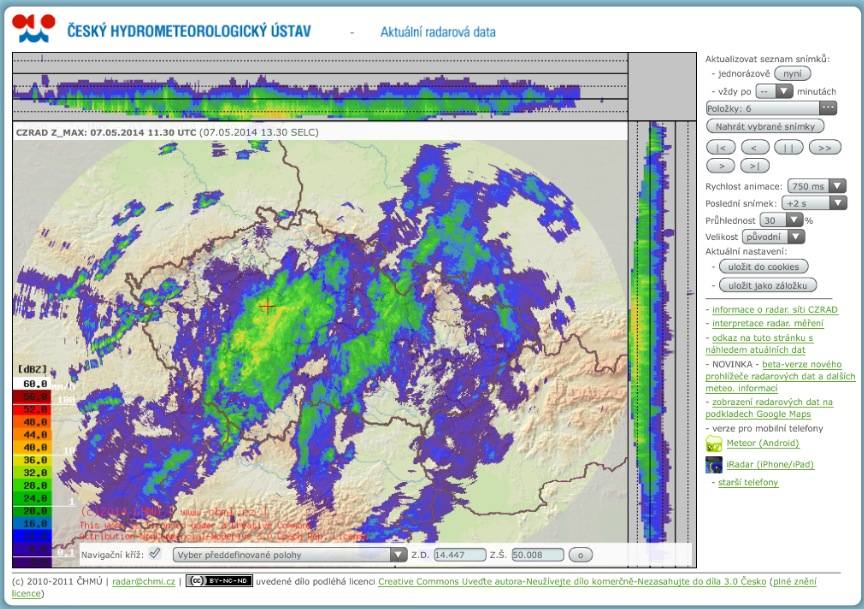
Task: Open the 'starší telefony' link
Action: coord(748,482)
